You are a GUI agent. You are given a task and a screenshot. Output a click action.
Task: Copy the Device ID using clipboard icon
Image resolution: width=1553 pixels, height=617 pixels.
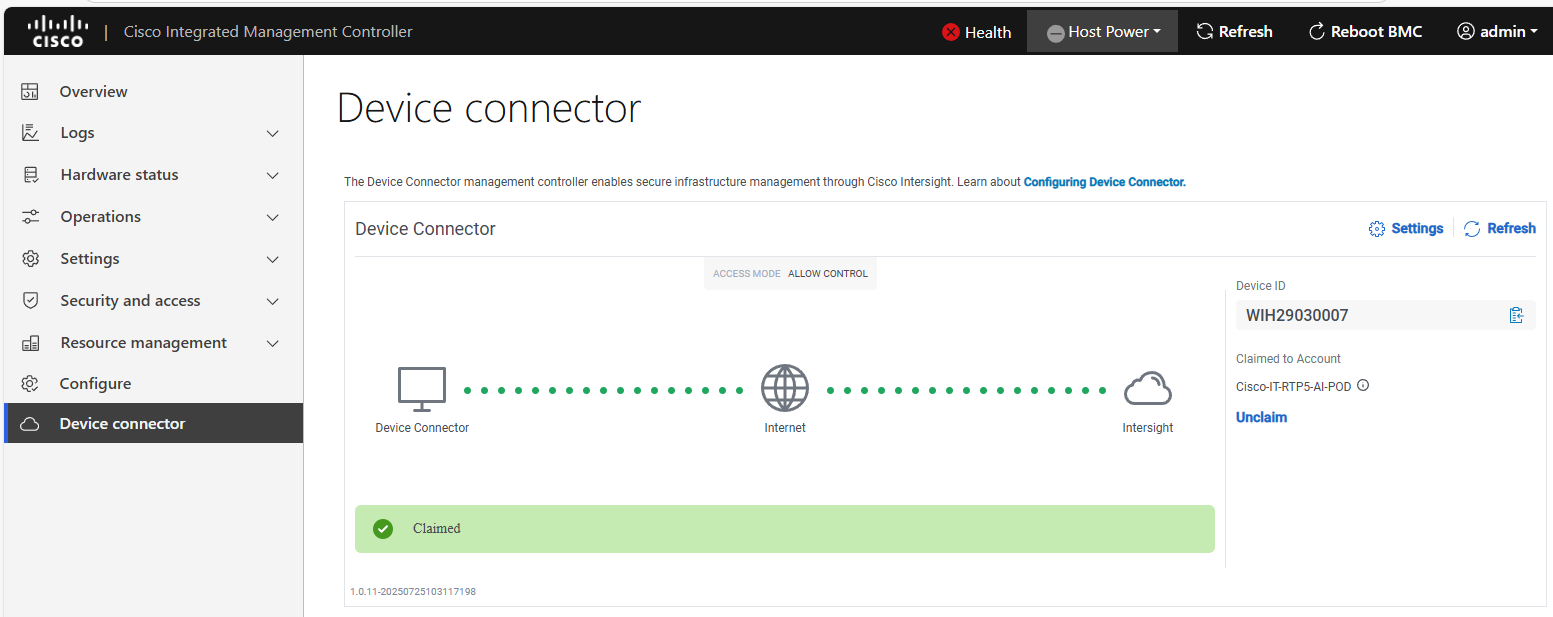click(1516, 315)
